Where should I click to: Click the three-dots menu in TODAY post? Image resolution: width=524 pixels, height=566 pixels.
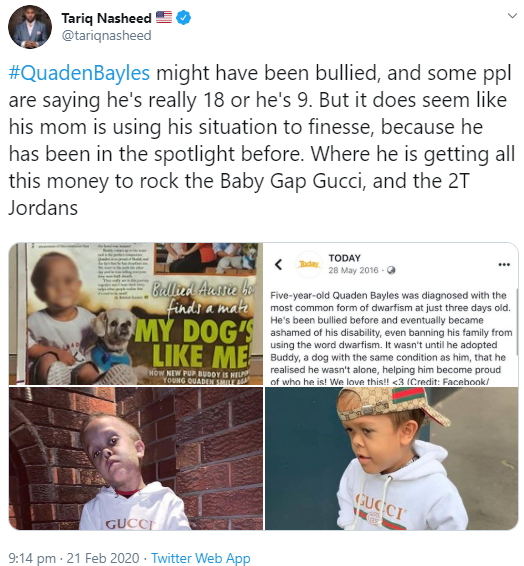coord(504,265)
